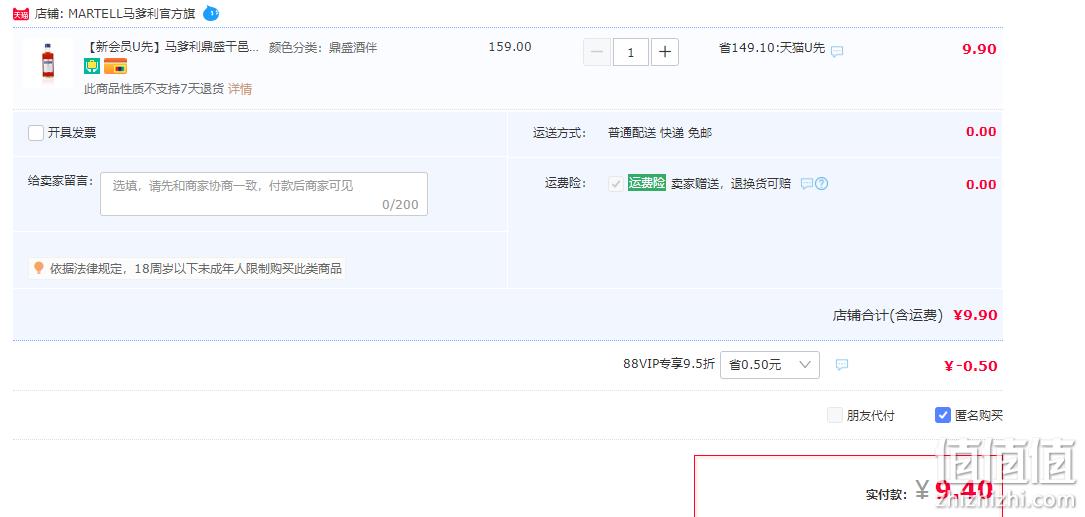The height and width of the screenshot is (517, 1085).
Task: Open product title 【新会员U先】马爹利鼎盛干邑
Action: pos(171,48)
